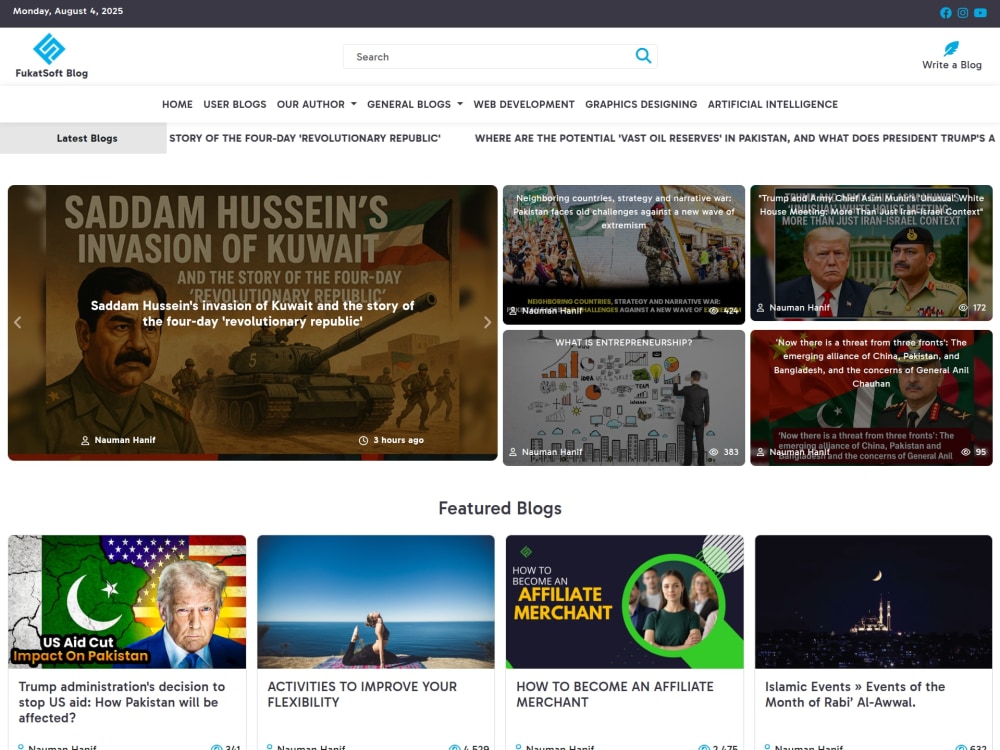Go to previous slide with left arrow
Screen dimensions: 1000x750
18,322
